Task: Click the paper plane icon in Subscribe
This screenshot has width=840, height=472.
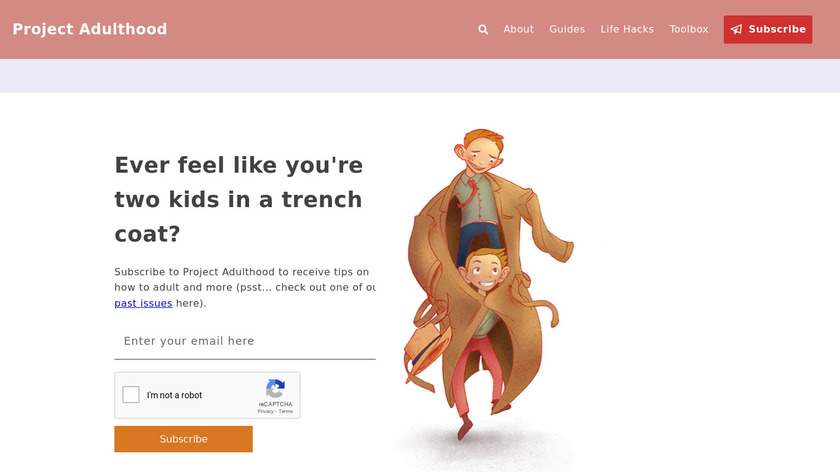Action: coord(737,29)
